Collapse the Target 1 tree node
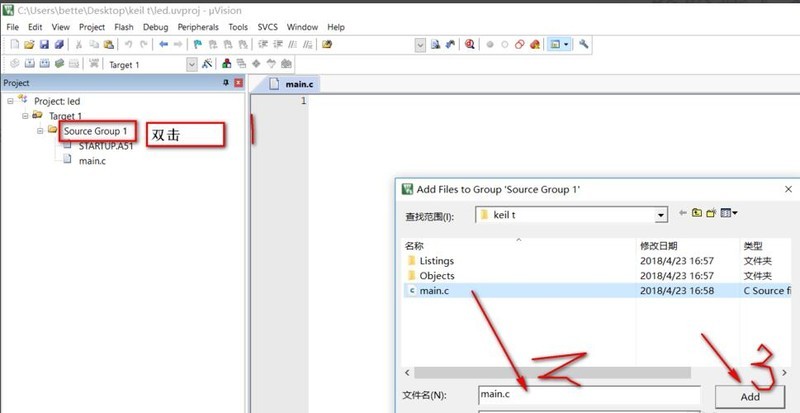 click(x=25, y=116)
